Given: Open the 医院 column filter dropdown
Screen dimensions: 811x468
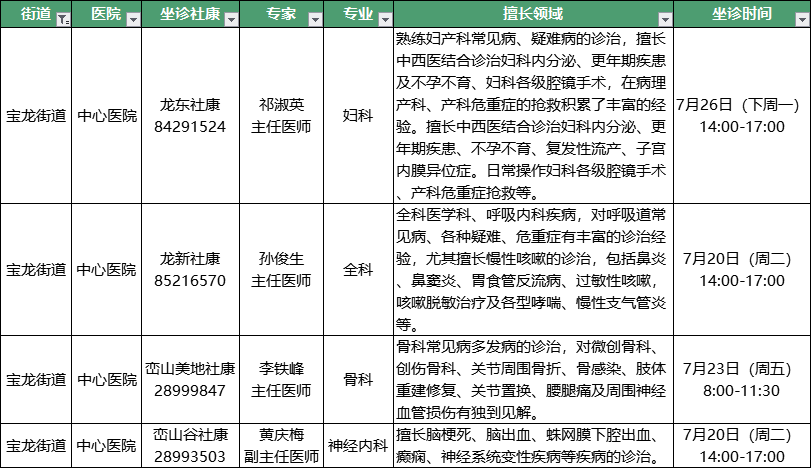Looking at the screenshot, I should tap(131, 18).
